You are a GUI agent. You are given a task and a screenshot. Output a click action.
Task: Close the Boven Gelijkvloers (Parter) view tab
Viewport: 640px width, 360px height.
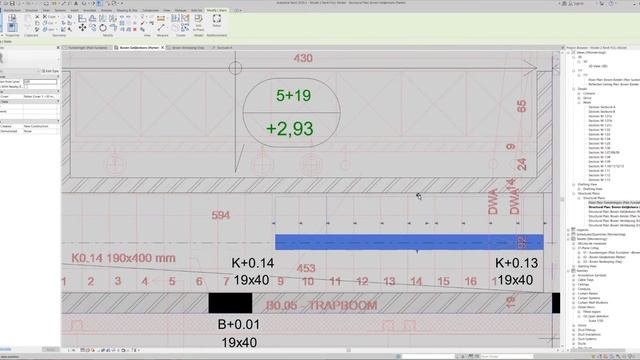(162, 48)
